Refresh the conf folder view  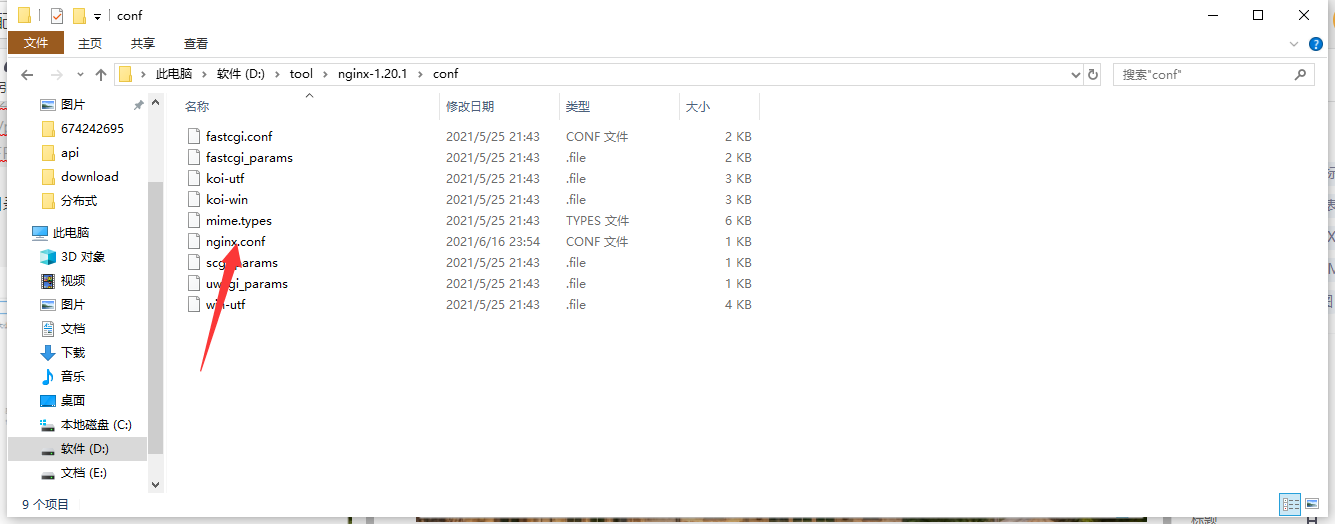pyautogui.click(x=1093, y=75)
